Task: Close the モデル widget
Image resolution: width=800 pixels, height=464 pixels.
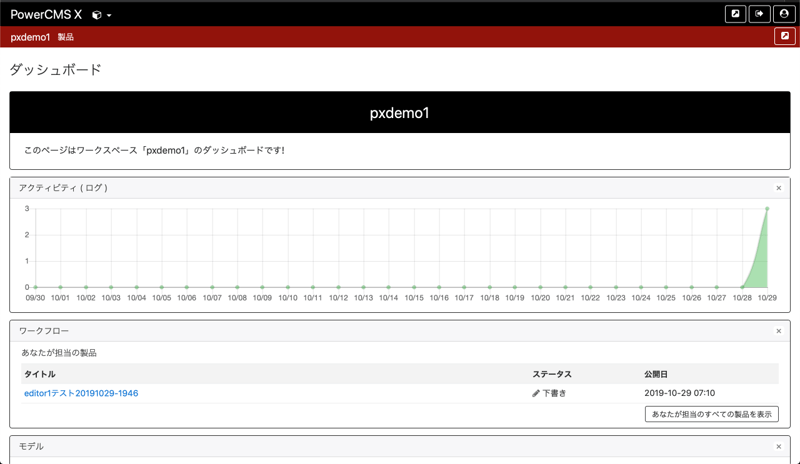Action: [779, 447]
